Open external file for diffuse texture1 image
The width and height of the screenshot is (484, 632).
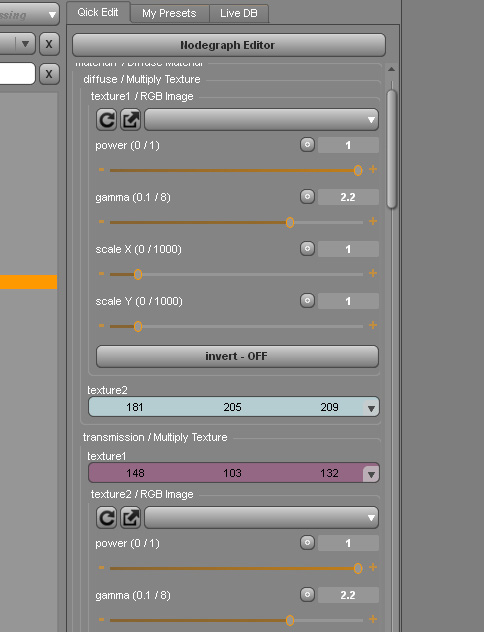131,120
